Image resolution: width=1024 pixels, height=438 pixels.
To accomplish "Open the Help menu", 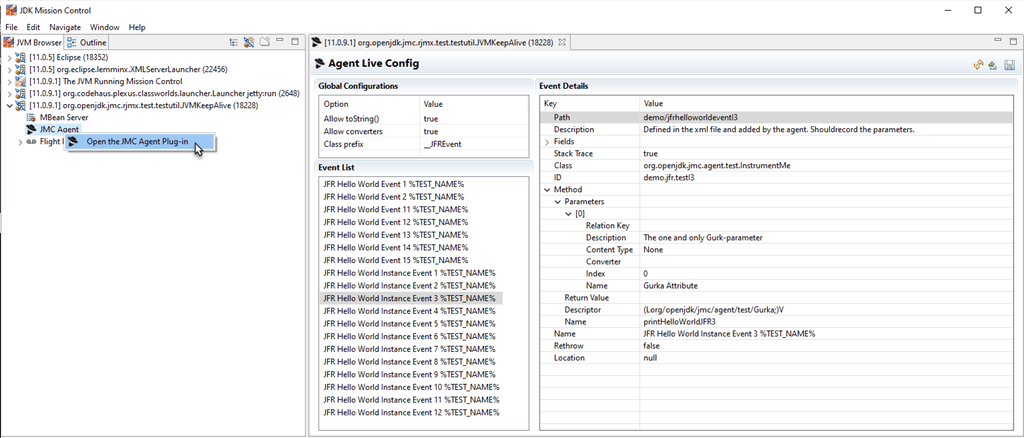I will [x=137, y=27].
